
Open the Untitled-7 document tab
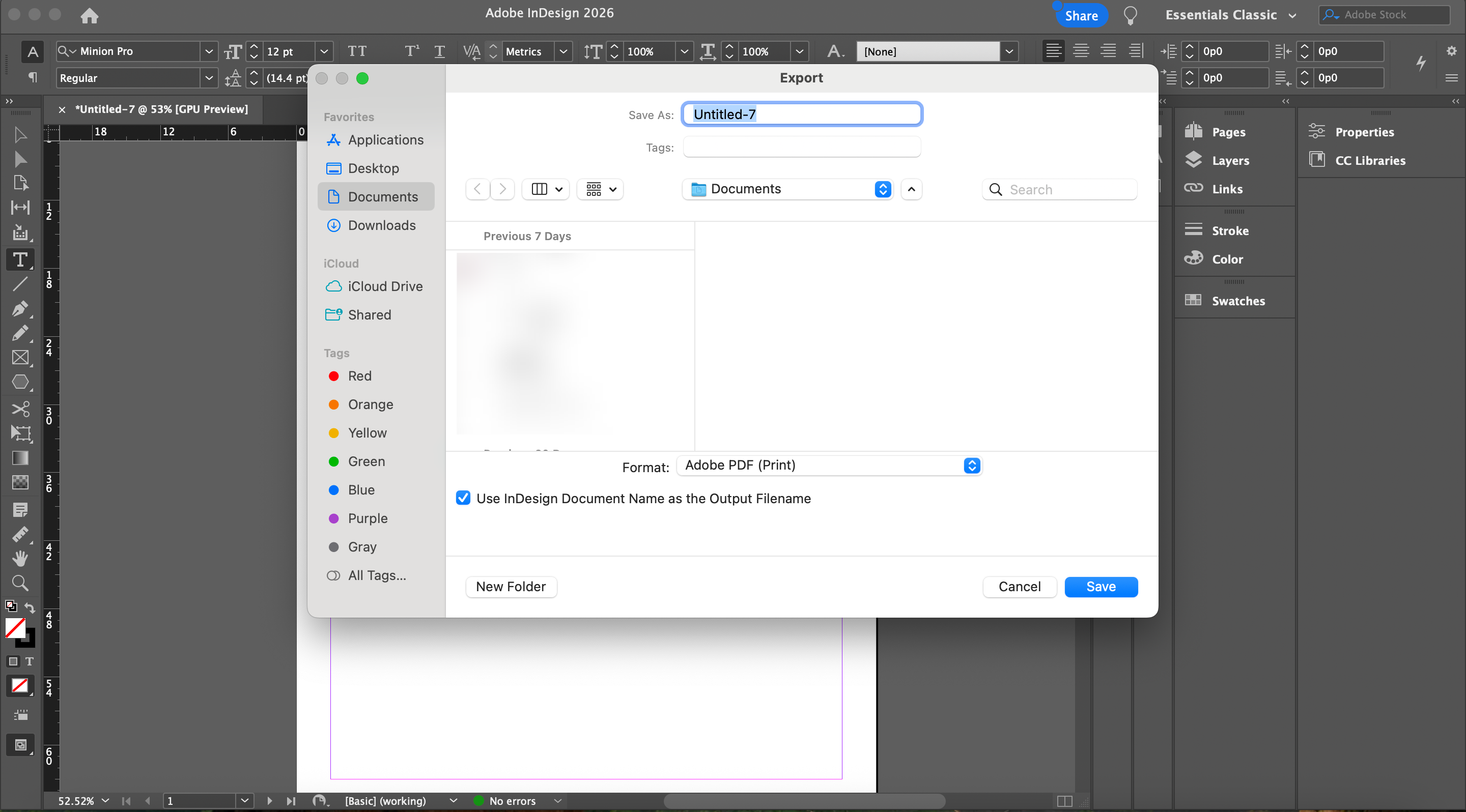(161, 109)
